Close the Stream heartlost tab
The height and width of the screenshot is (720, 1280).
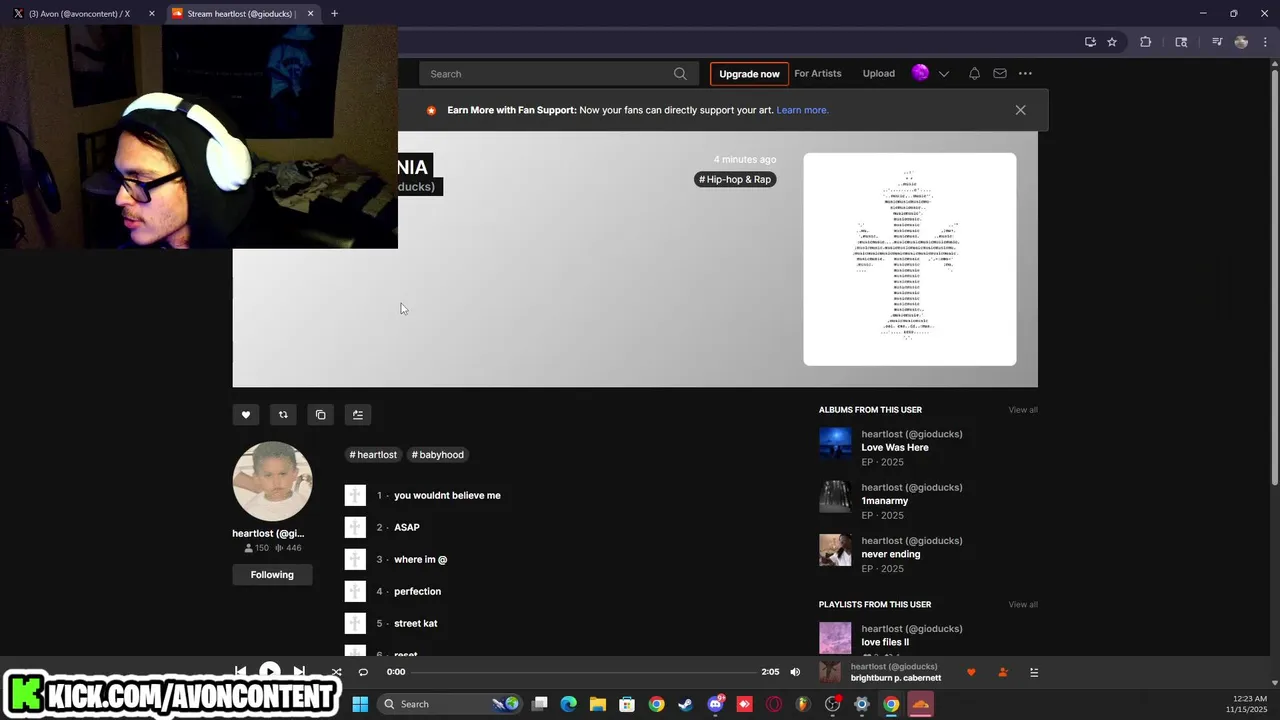[310, 14]
